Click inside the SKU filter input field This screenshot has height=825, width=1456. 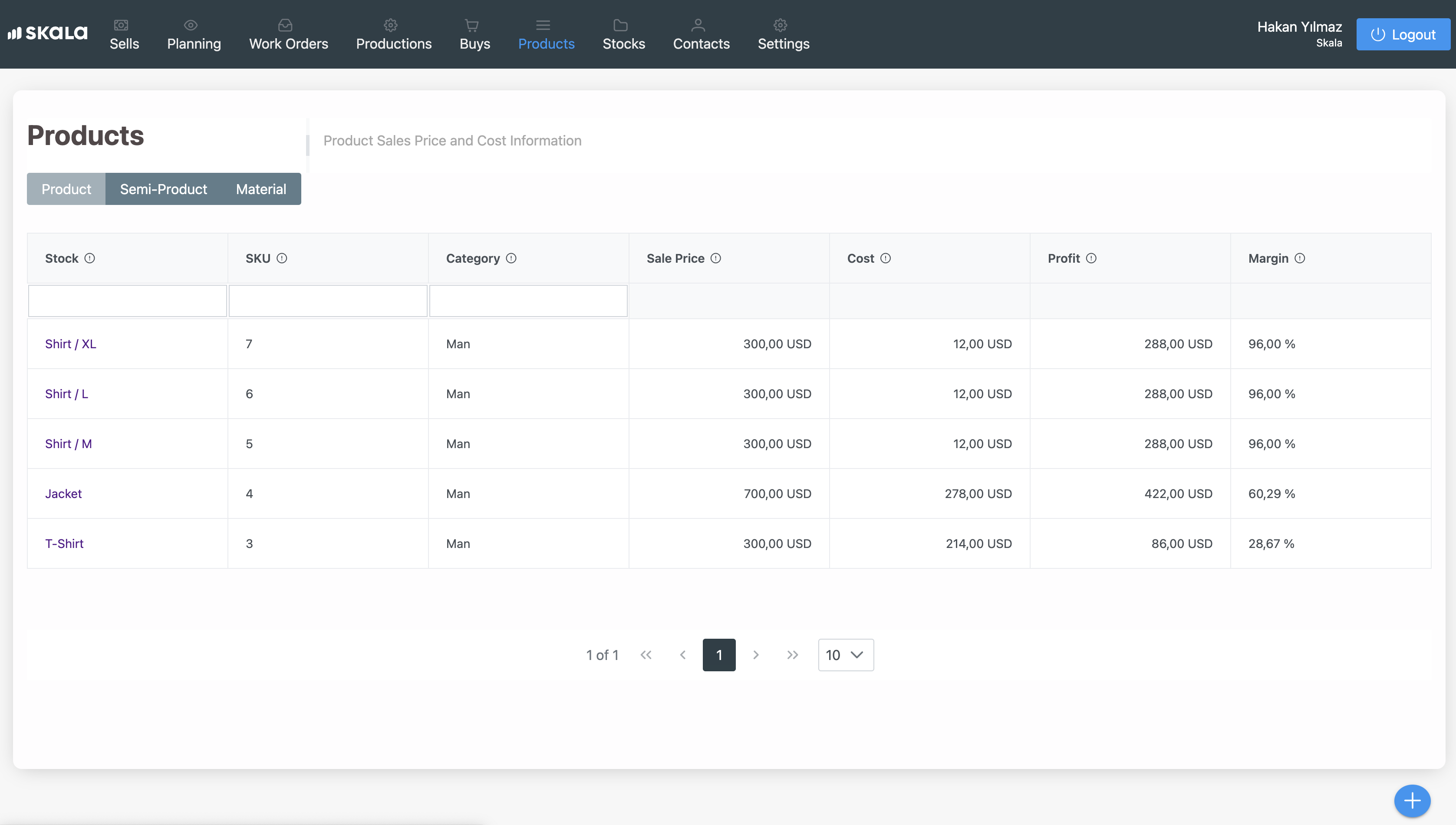(328, 300)
